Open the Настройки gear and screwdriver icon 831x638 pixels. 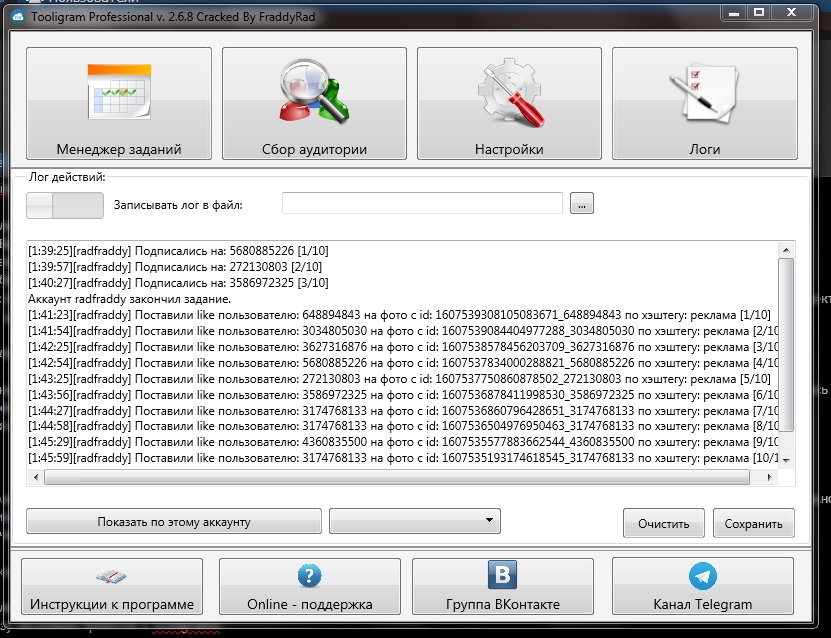(510, 92)
